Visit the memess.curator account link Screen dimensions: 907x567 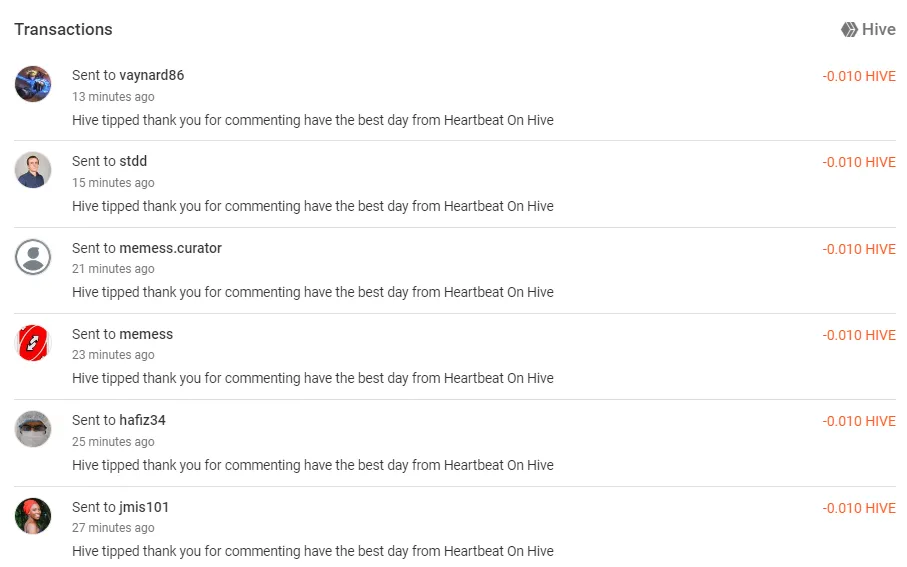click(171, 248)
